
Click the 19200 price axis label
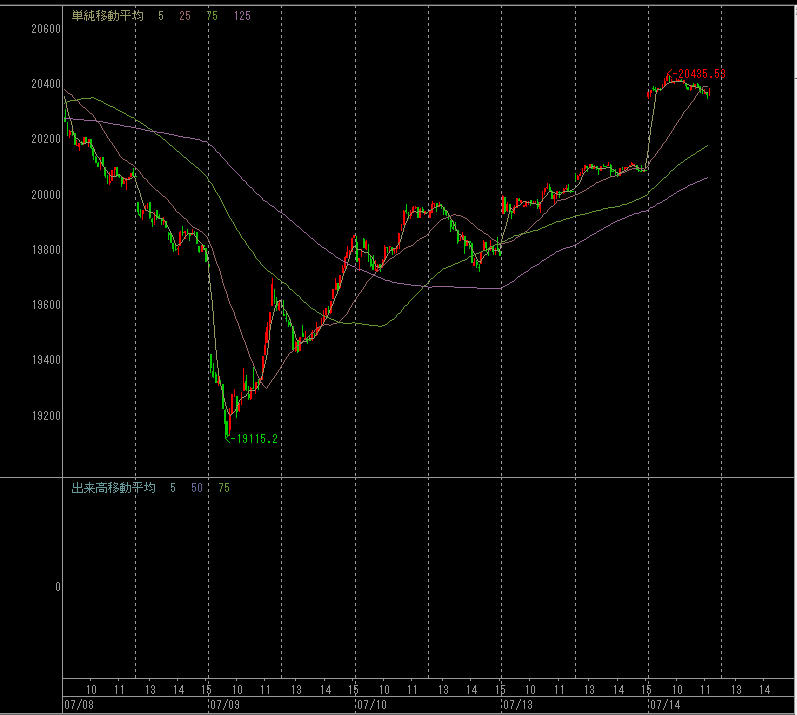(x=46, y=416)
